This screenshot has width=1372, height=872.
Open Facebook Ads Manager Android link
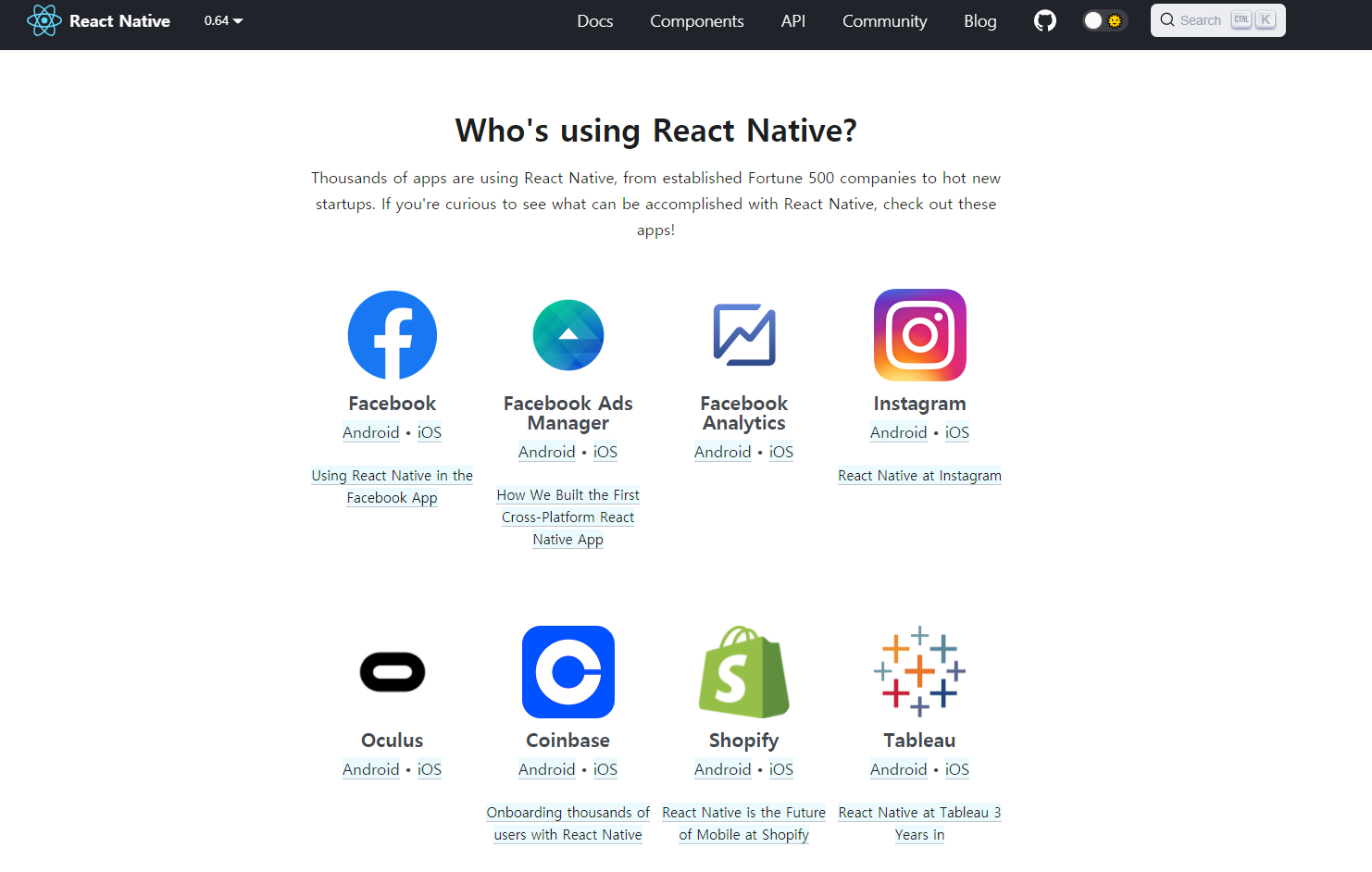[x=547, y=452]
